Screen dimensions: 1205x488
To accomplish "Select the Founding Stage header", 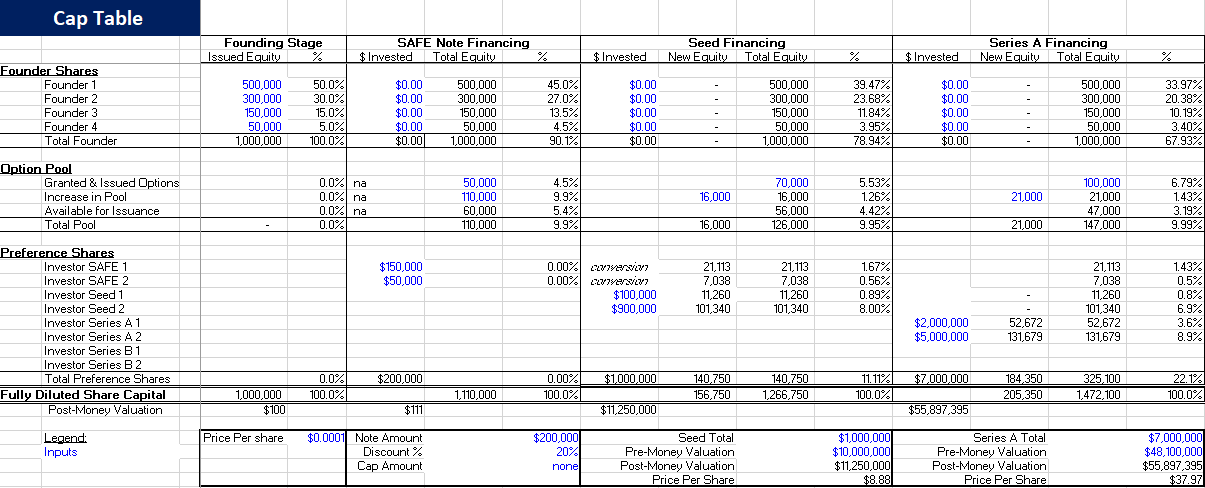I will pyautogui.click(x=273, y=43).
